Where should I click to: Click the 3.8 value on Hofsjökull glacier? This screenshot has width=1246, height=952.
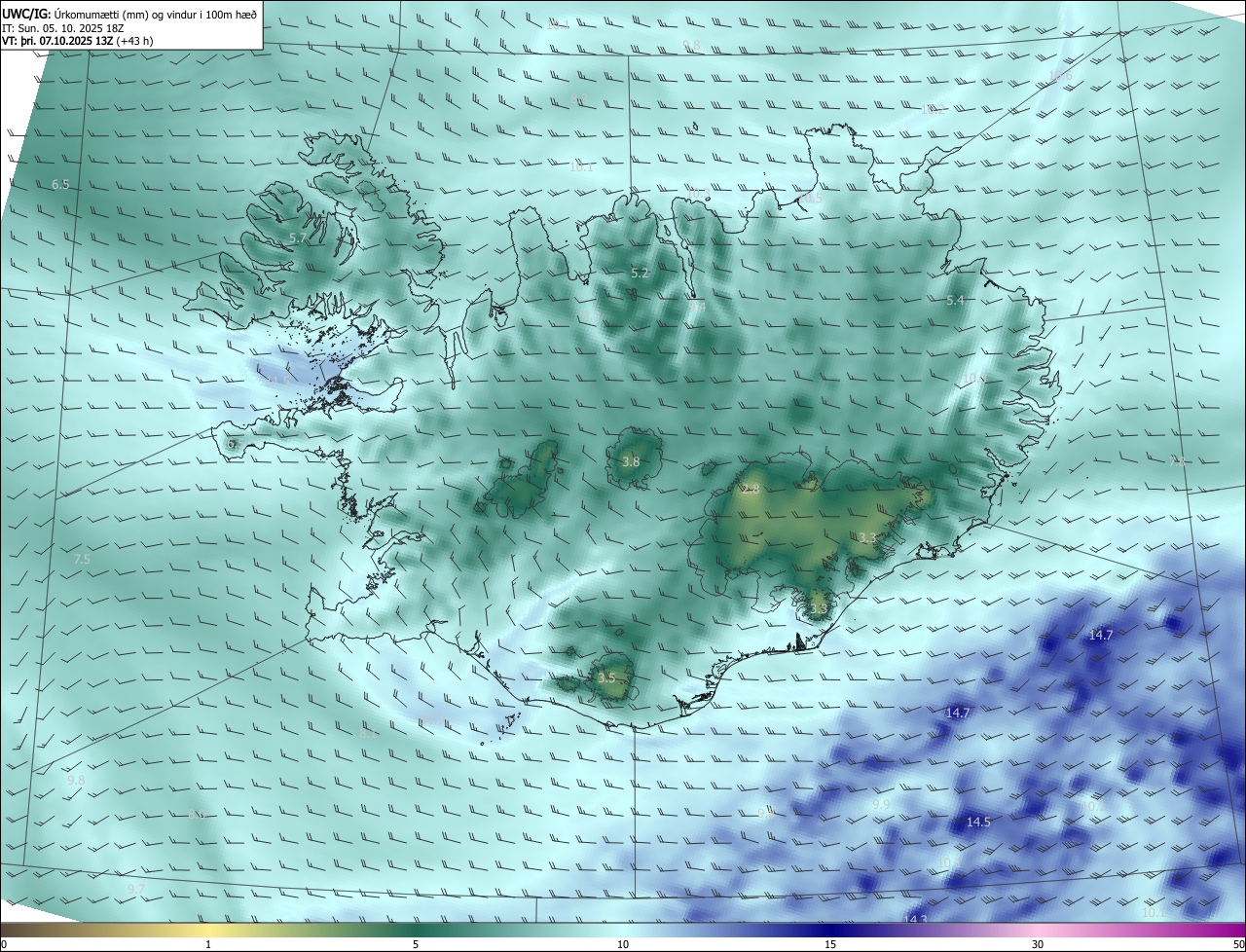[x=631, y=461]
